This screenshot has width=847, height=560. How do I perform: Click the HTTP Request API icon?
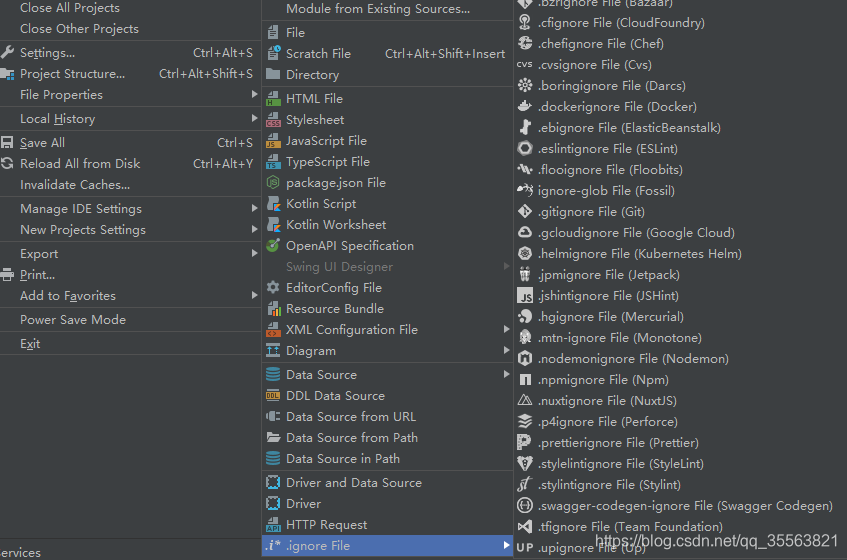point(273,525)
